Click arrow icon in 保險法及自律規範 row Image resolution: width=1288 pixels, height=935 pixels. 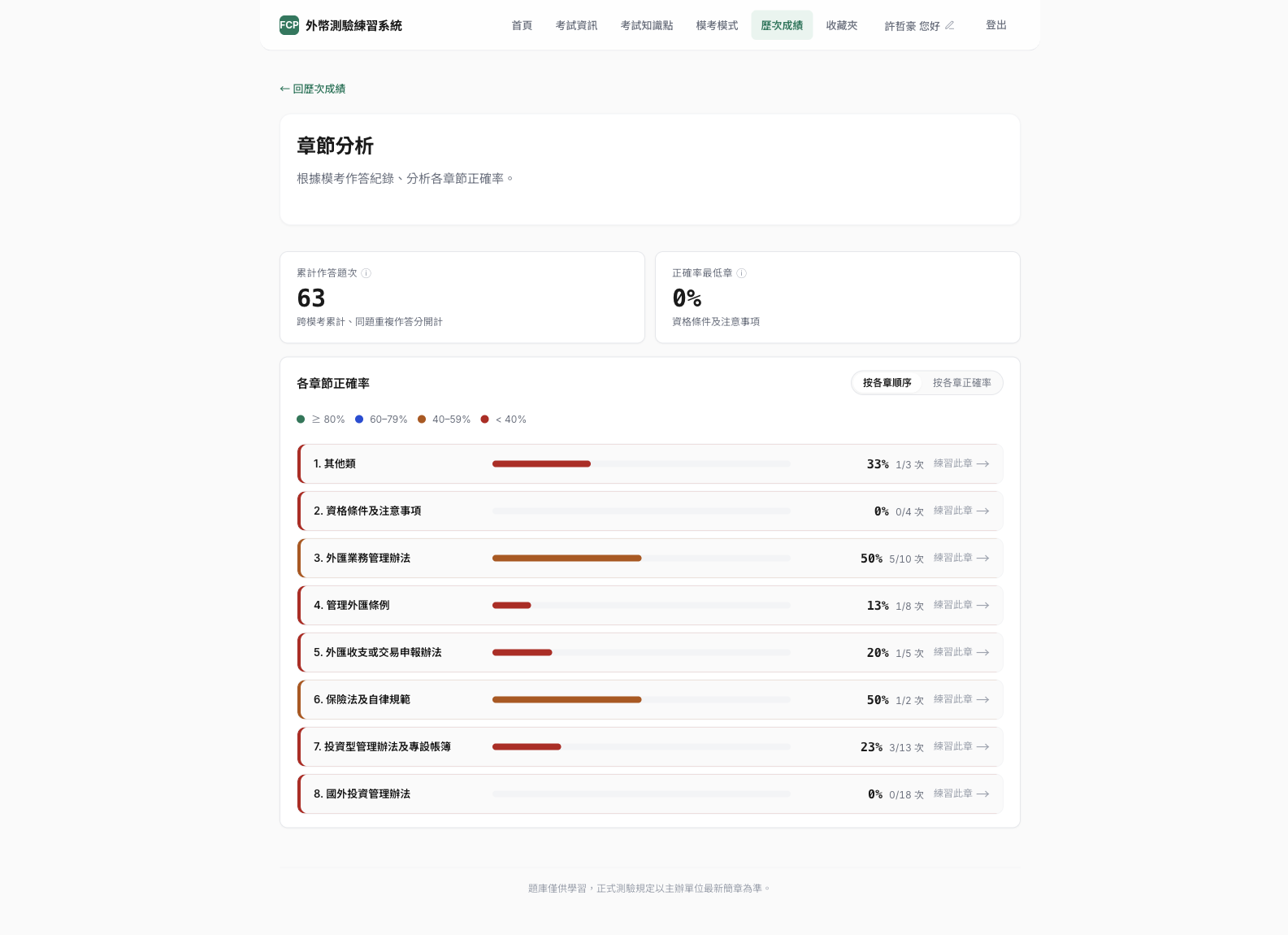[x=983, y=700]
